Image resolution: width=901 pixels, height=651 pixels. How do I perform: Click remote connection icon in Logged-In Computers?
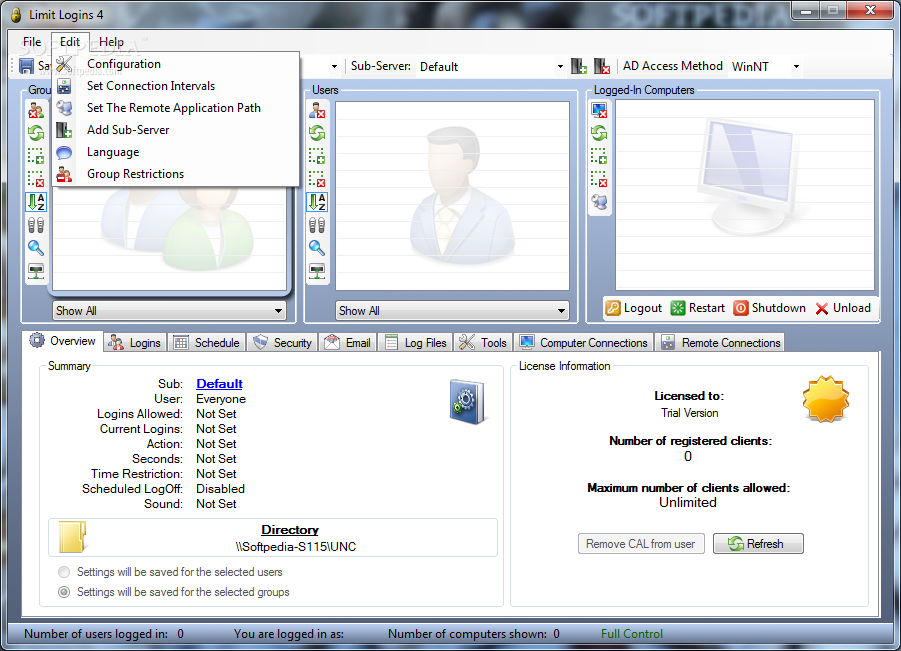(x=599, y=202)
